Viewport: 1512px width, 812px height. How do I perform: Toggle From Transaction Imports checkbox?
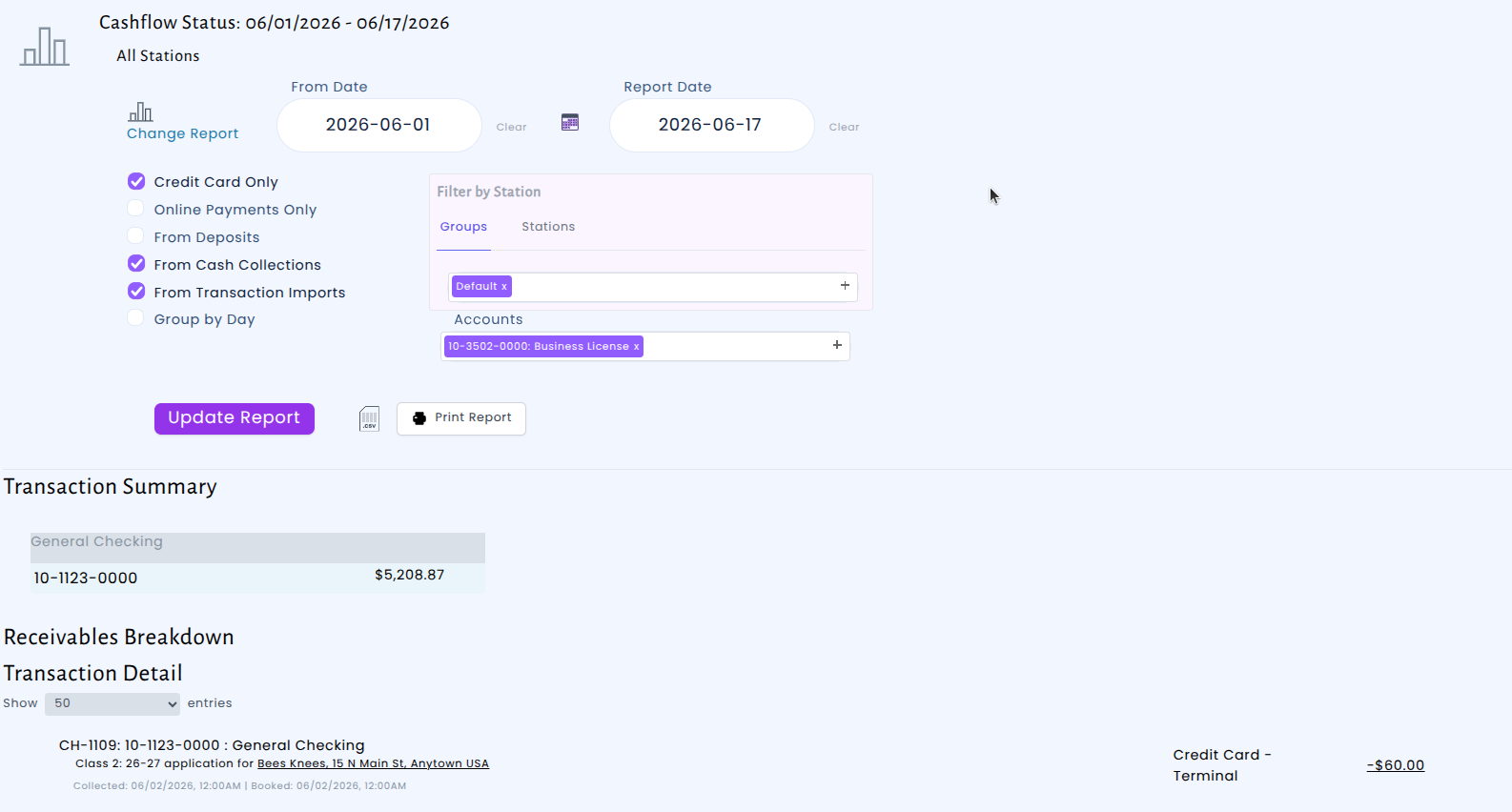click(136, 292)
